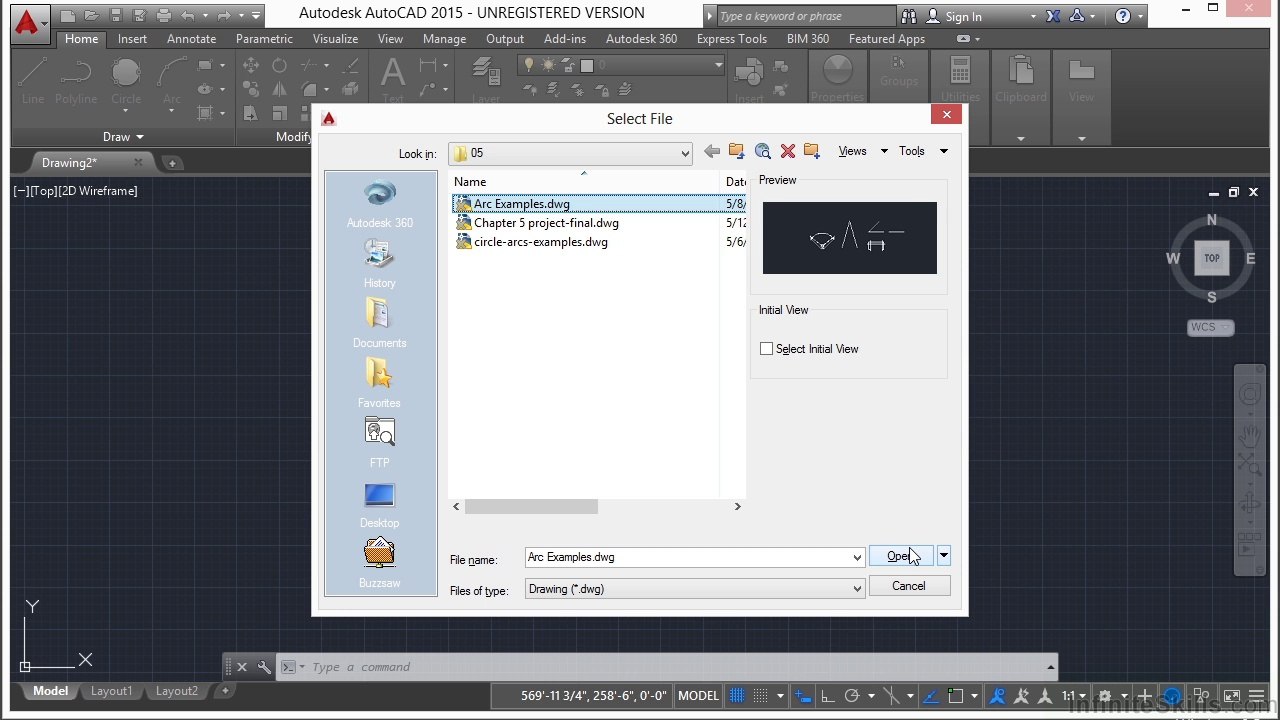1280x720 pixels.
Task: Toggle 2D object snap in status bar
Action: tap(955, 696)
